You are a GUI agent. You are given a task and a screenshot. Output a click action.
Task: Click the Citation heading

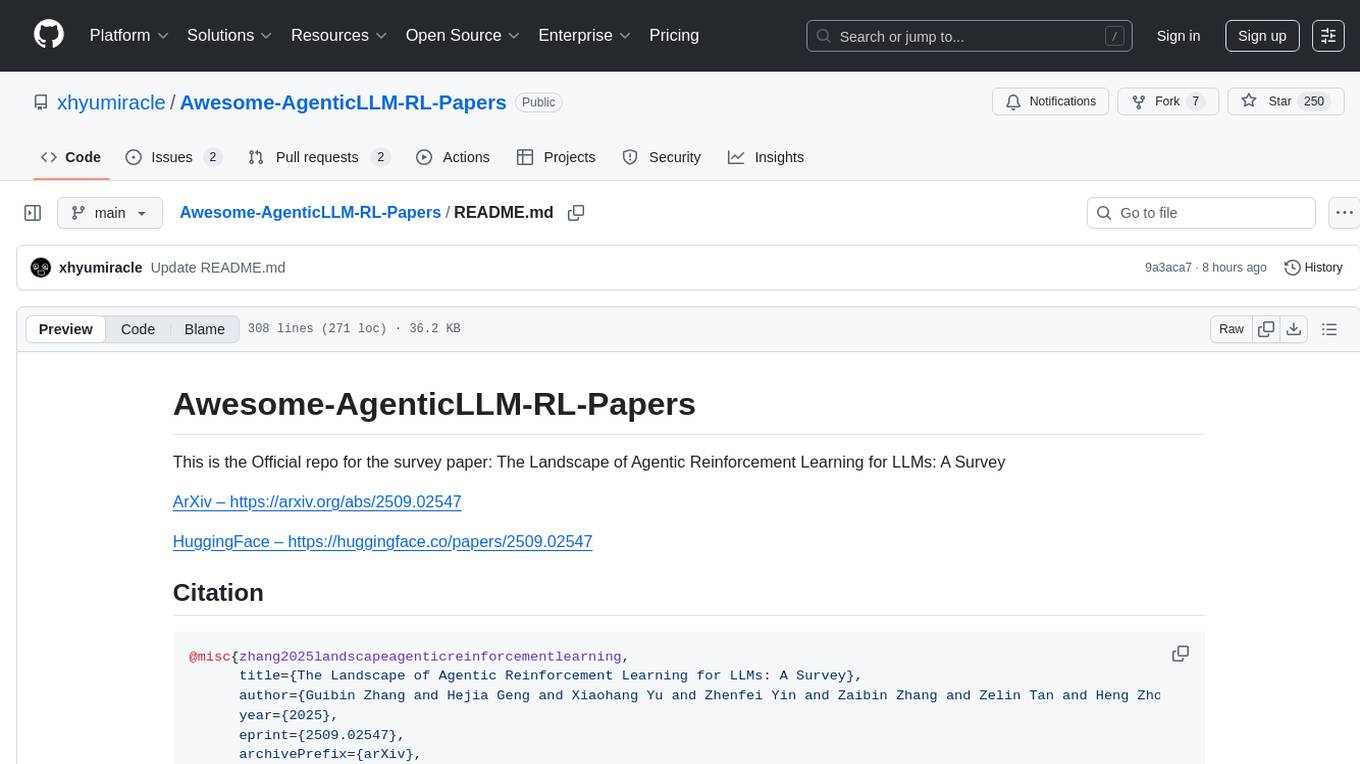(x=218, y=592)
